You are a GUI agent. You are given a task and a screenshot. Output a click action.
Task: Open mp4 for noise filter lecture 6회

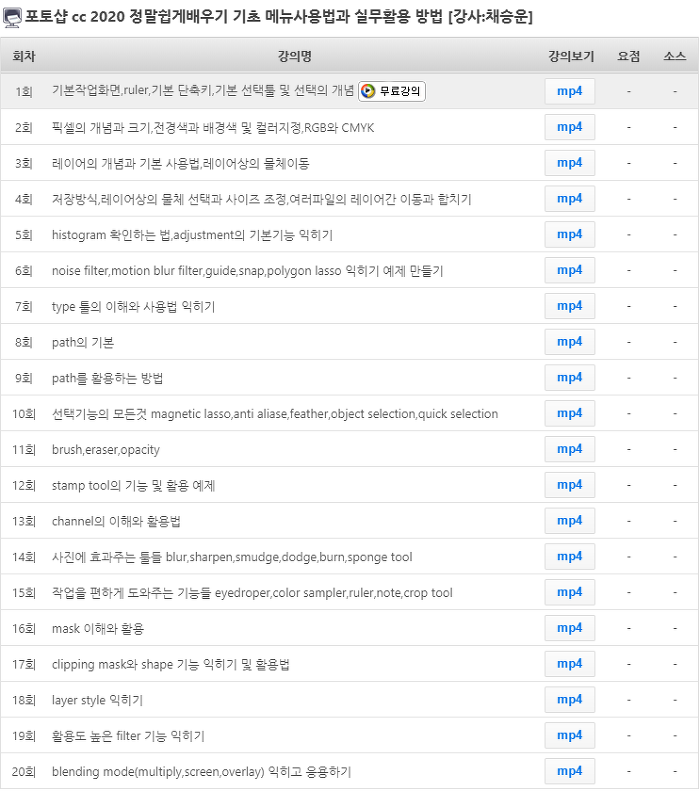click(x=569, y=270)
